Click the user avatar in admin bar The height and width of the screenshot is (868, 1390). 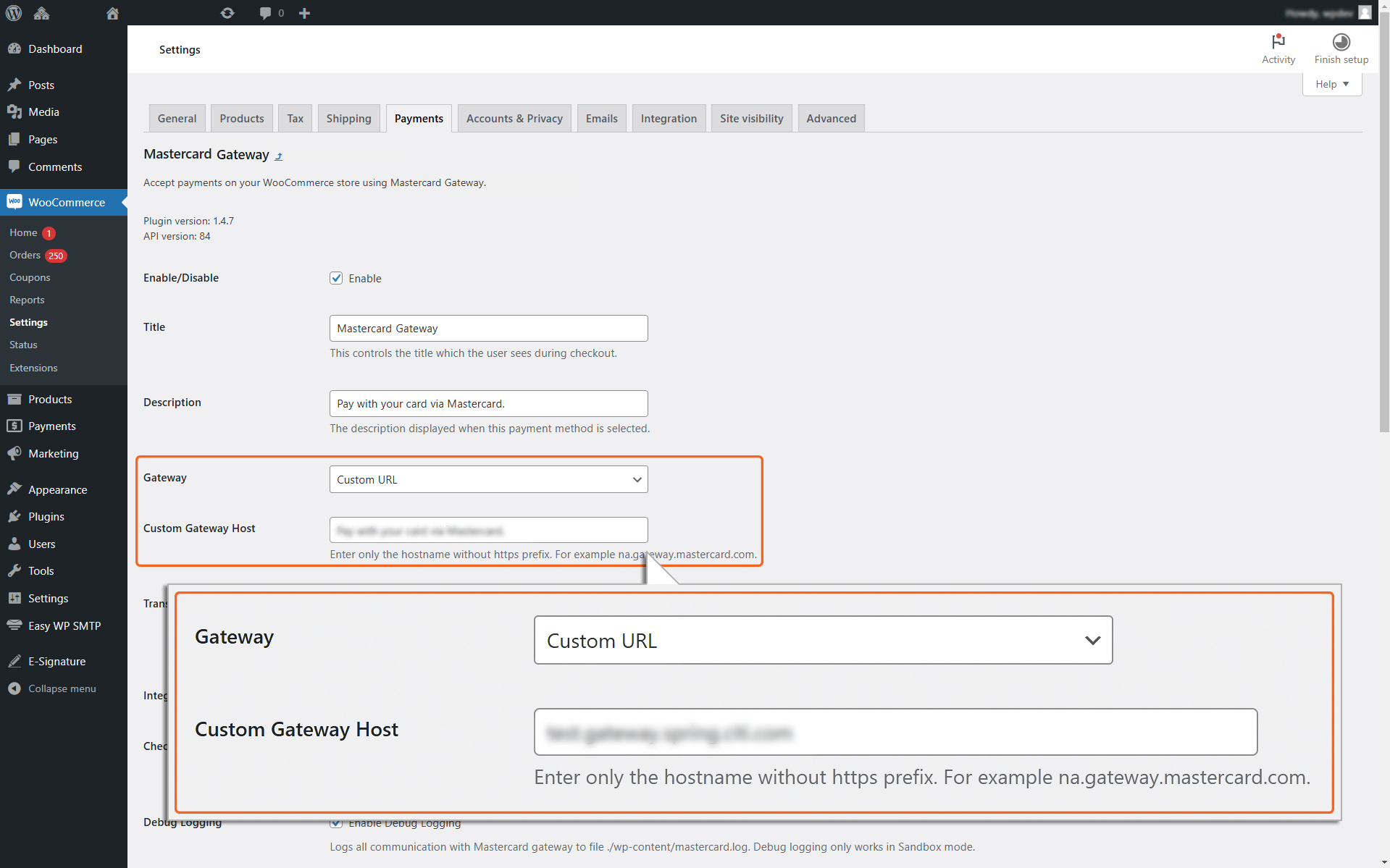coord(1365,13)
